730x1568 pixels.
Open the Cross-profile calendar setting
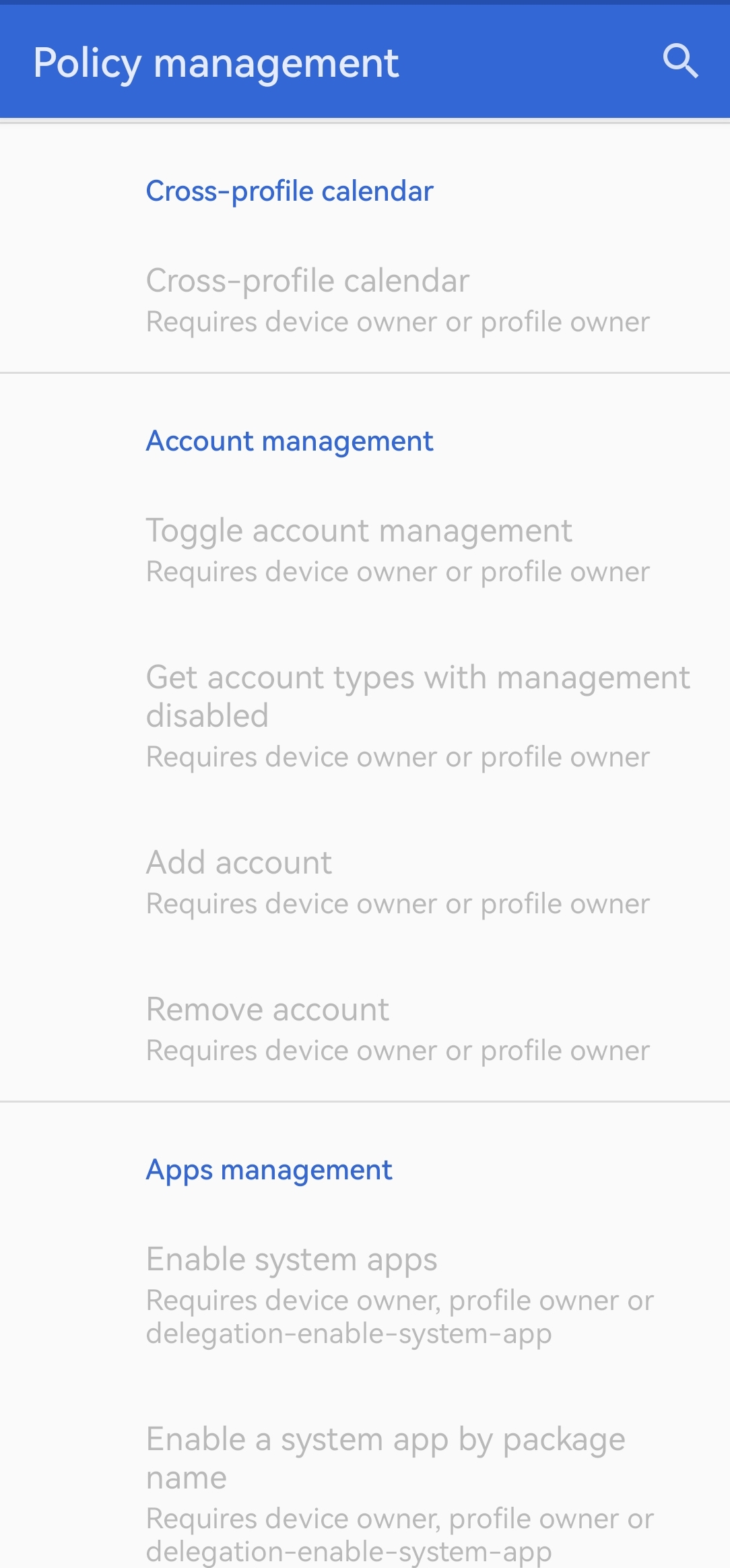tap(308, 281)
